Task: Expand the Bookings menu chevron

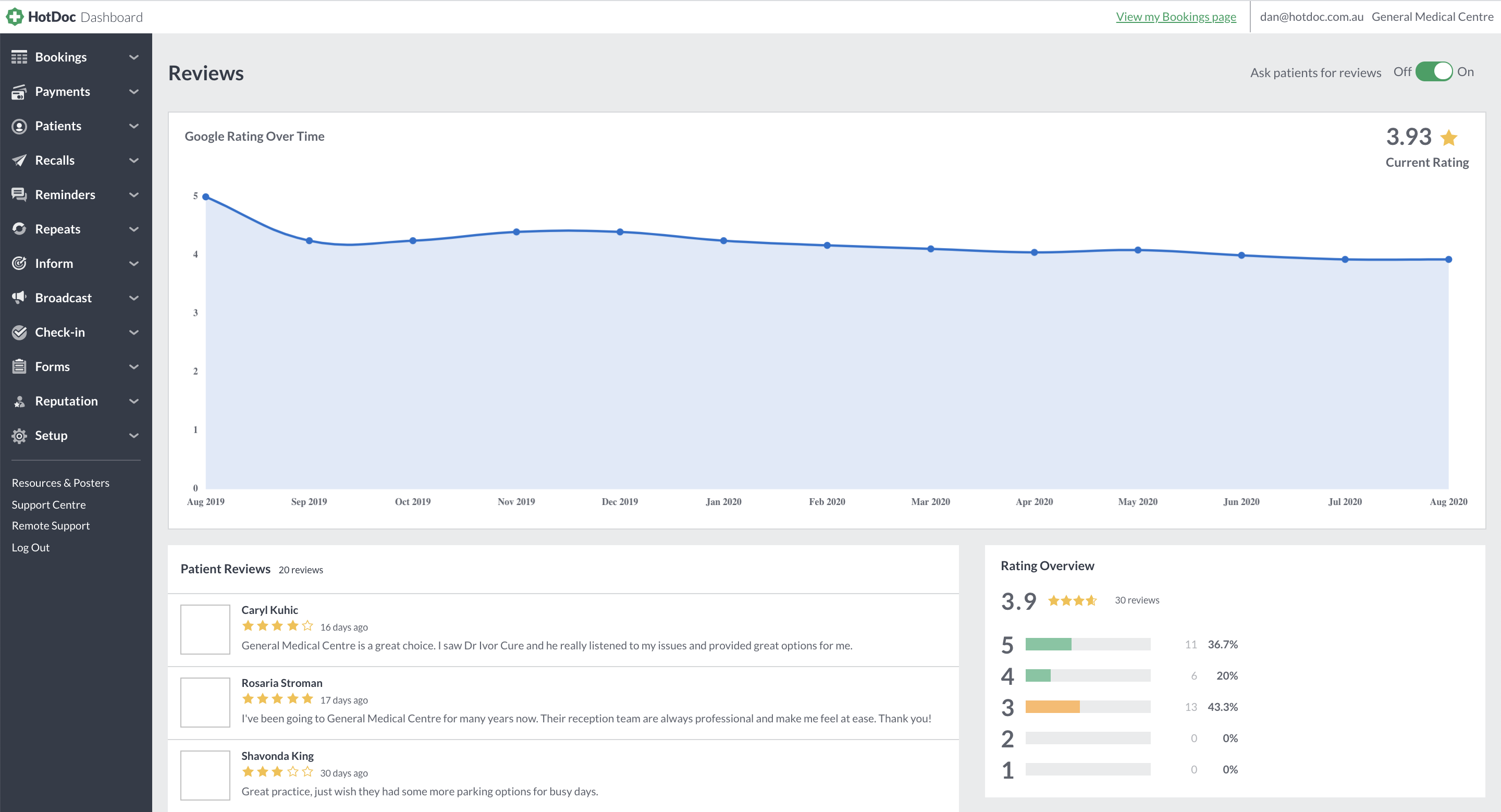Action: (x=134, y=57)
